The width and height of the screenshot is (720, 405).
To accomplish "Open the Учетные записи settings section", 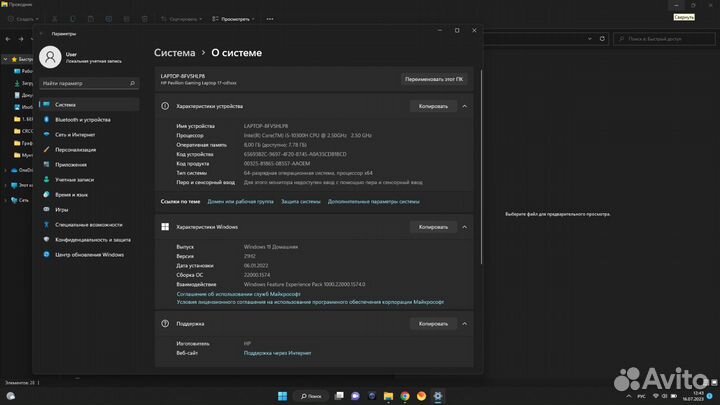I will (74, 180).
